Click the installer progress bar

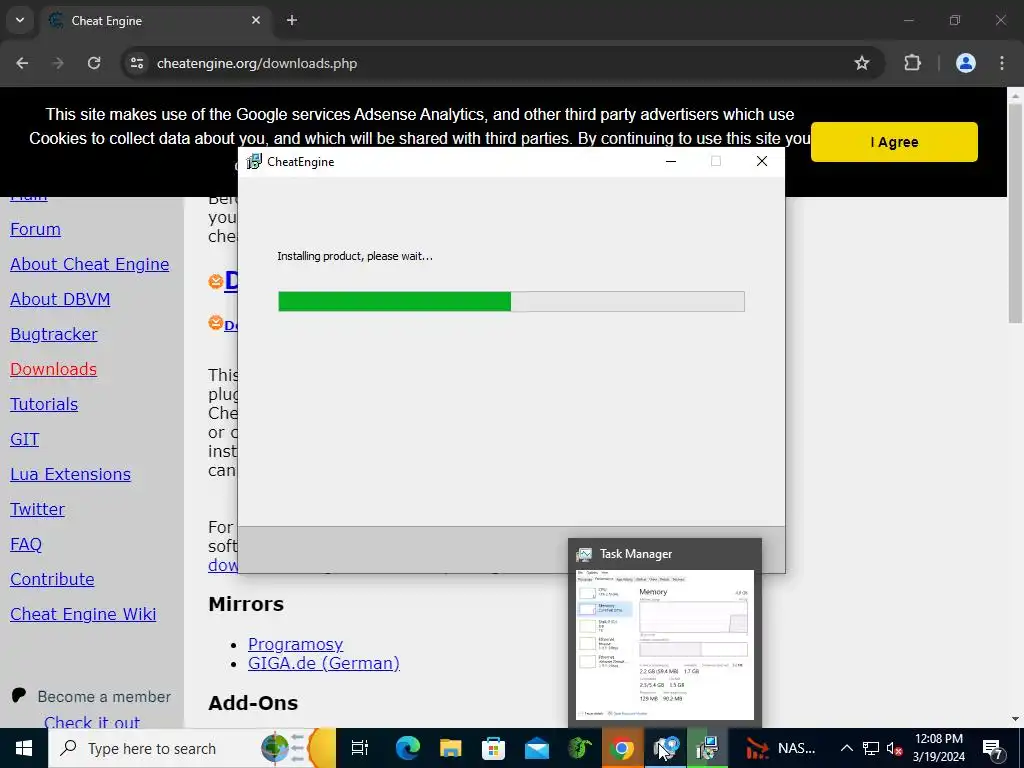(511, 301)
